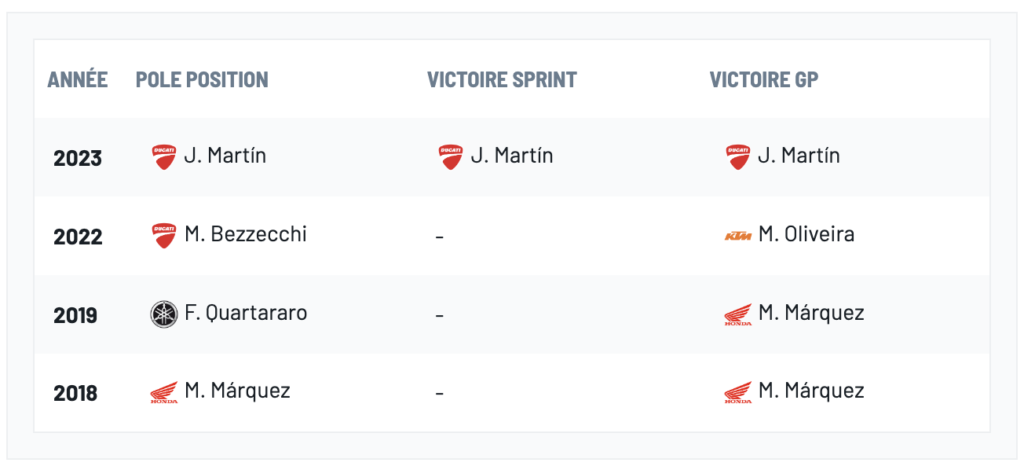Click Yamaha logo beside F. Quartararo

tap(164, 314)
